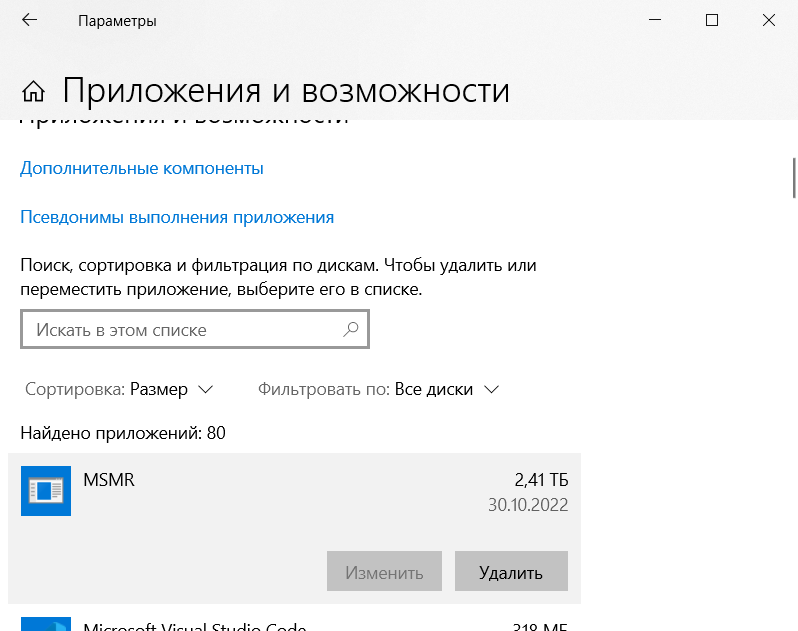Click the Удалить button for MSMR
Screen dimensions: 798x631
[511, 571]
